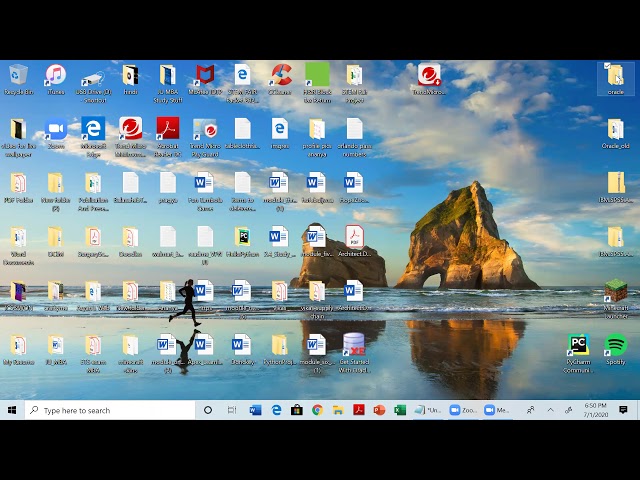This screenshot has height=480, width=640.
Task: Switch to the Zoom Meeting taskbar window
Action: [x=498, y=410]
